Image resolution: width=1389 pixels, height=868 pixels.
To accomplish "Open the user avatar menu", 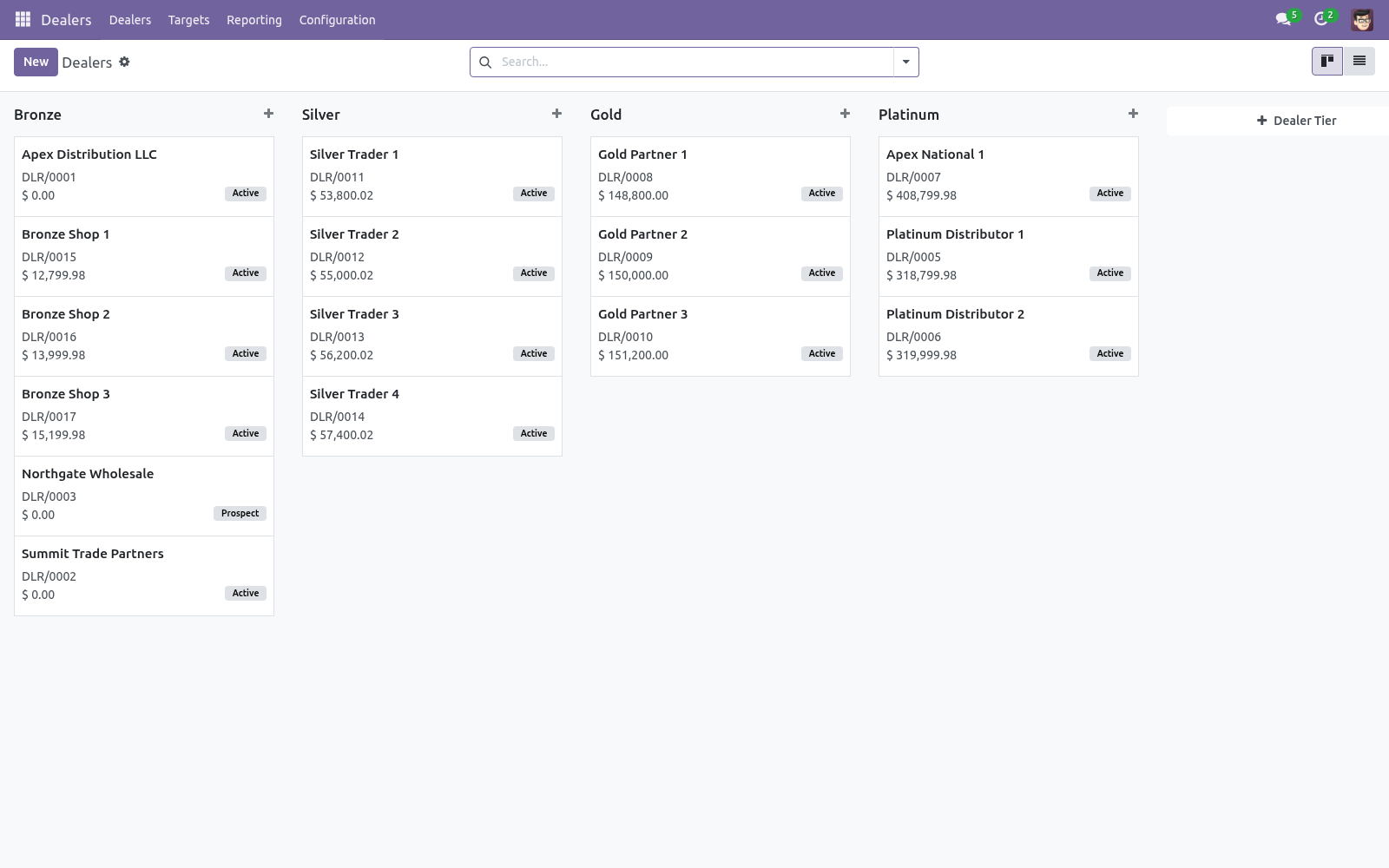I will point(1362,19).
